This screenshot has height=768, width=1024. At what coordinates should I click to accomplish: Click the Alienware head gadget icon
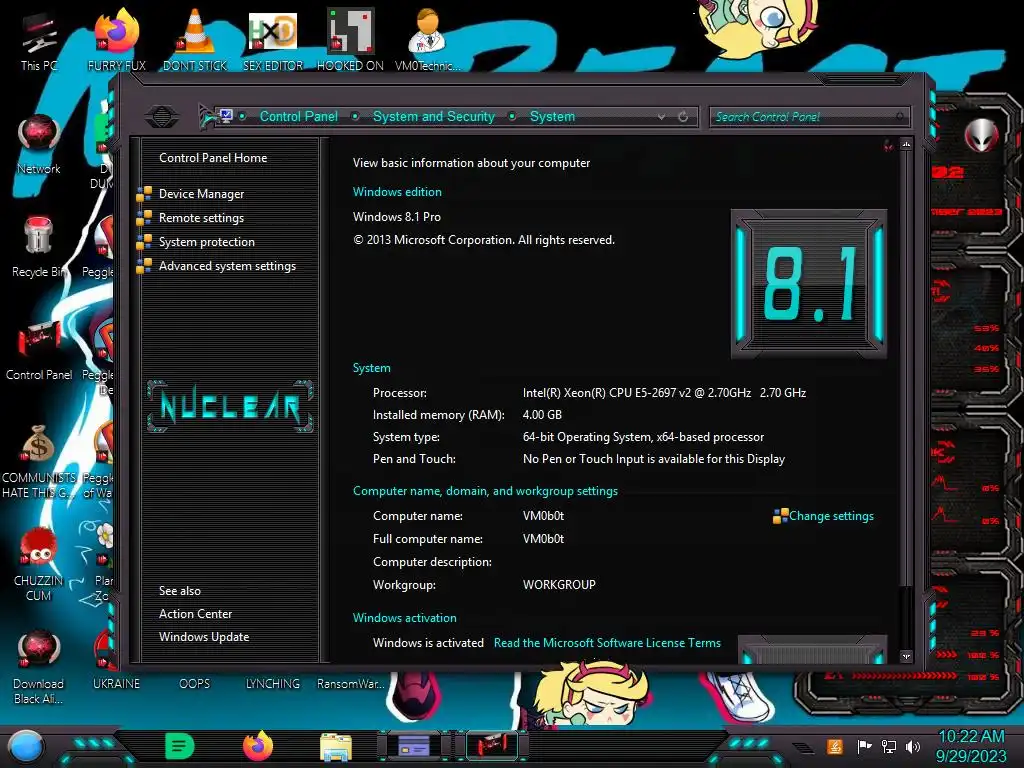click(x=981, y=135)
